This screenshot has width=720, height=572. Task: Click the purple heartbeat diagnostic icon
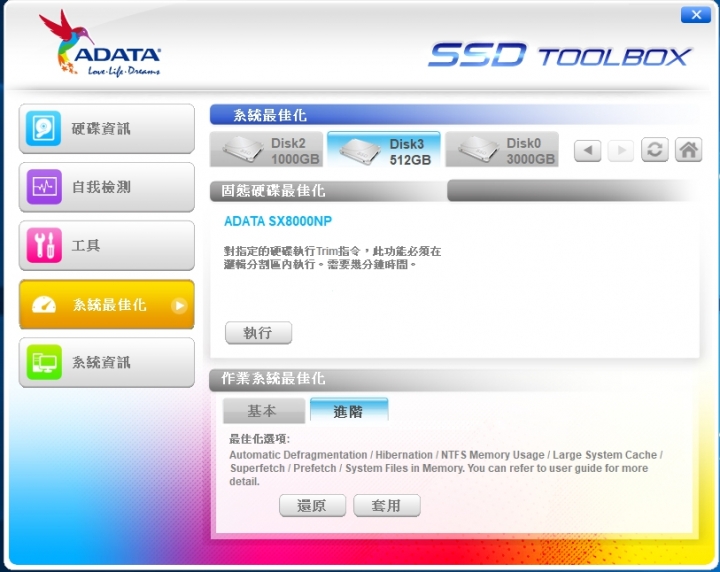[x=44, y=186]
